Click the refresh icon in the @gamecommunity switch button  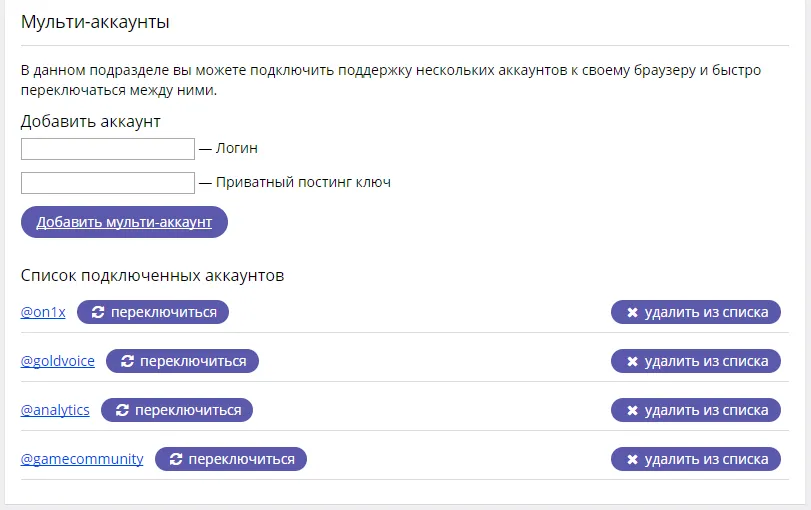coord(176,459)
